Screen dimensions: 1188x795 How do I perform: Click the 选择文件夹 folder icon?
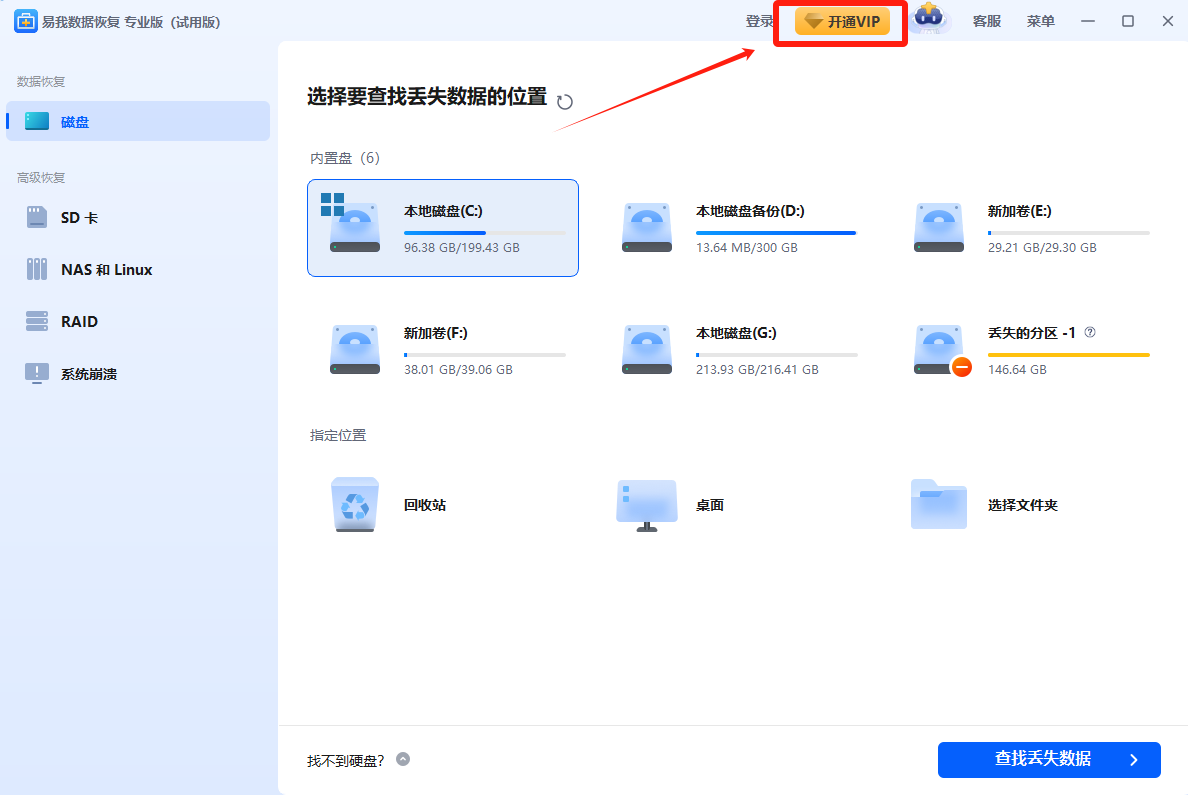(x=938, y=504)
